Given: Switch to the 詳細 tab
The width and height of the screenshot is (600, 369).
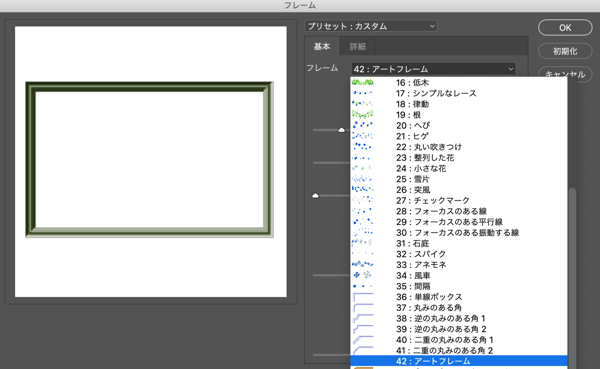Looking at the screenshot, I should [358, 46].
